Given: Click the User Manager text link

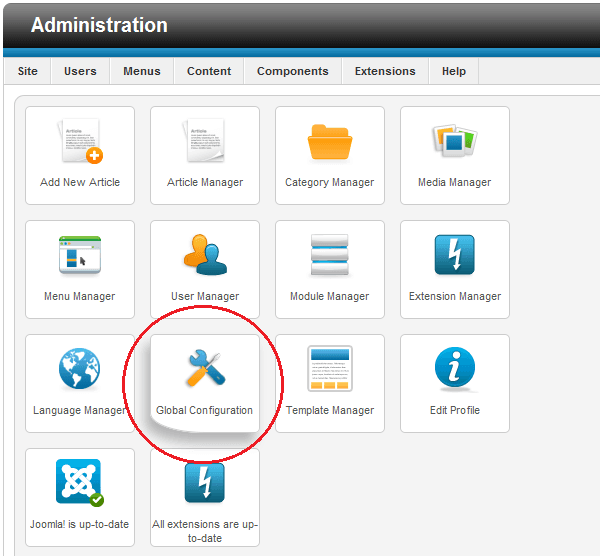Looking at the screenshot, I should (x=205, y=296).
